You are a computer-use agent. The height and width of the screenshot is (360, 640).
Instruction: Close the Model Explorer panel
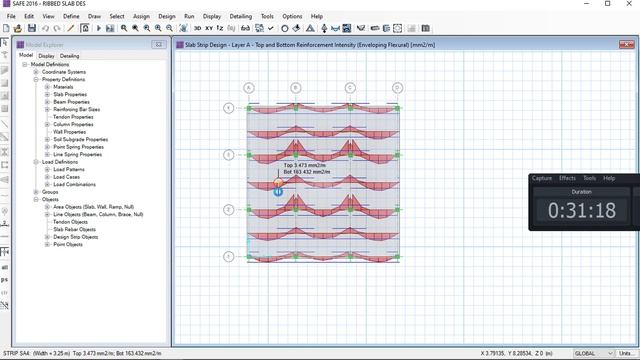click(x=159, y=44)
